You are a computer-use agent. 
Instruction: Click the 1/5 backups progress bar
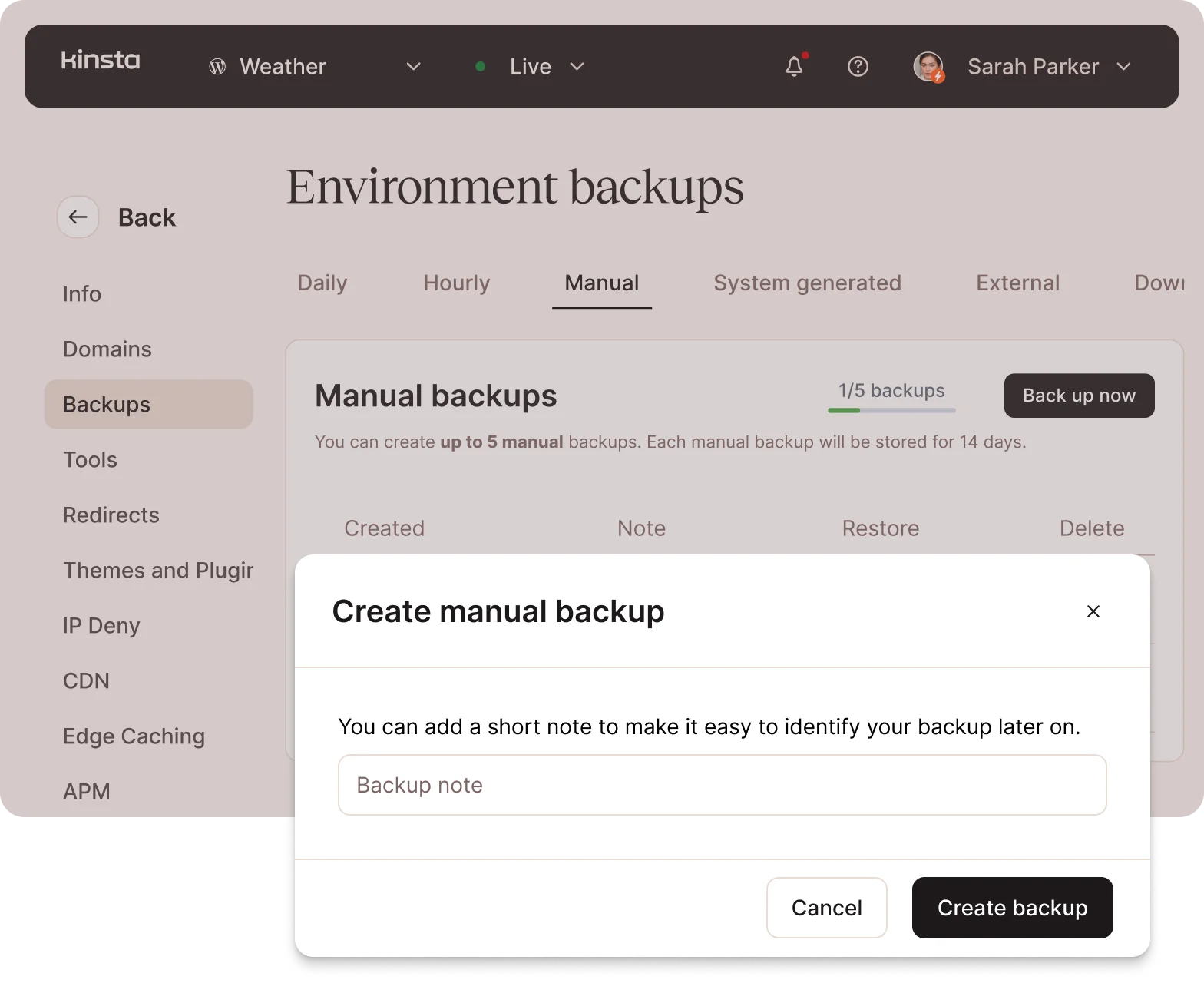tap(891, 410)
